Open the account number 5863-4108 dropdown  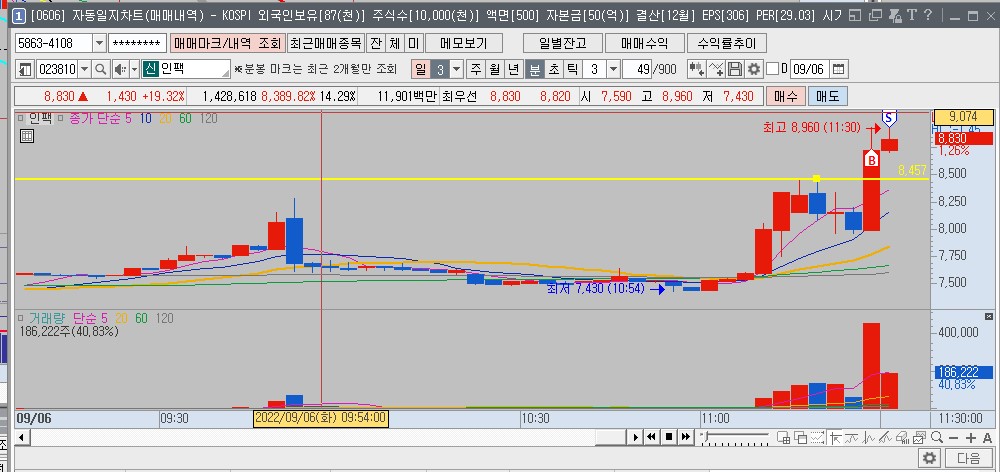coord(99,43)
